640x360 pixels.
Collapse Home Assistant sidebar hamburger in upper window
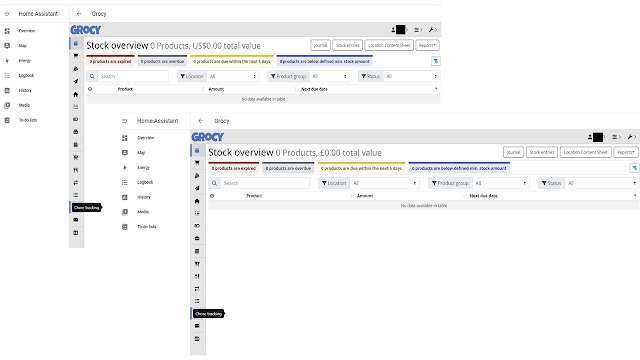(x=7, y=13)
